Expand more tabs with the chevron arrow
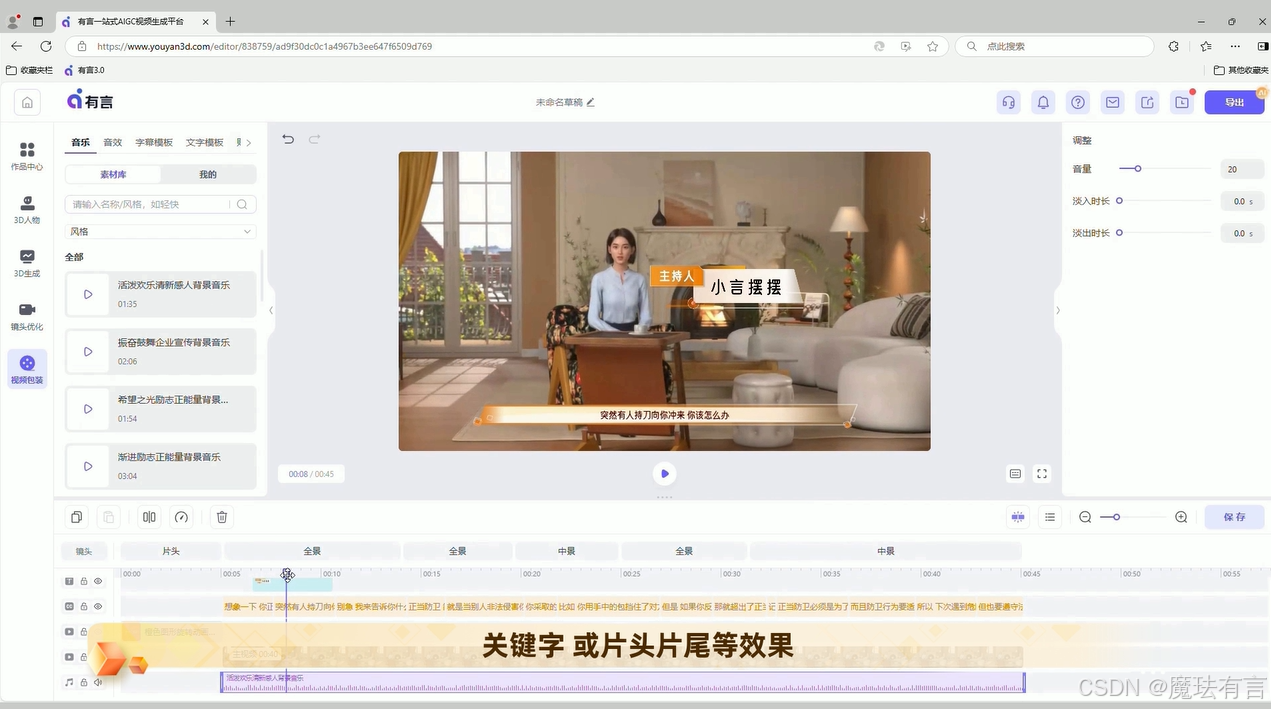Viewport: 1271px width, 709px height. pyautogui.click(x=248, y=143)
